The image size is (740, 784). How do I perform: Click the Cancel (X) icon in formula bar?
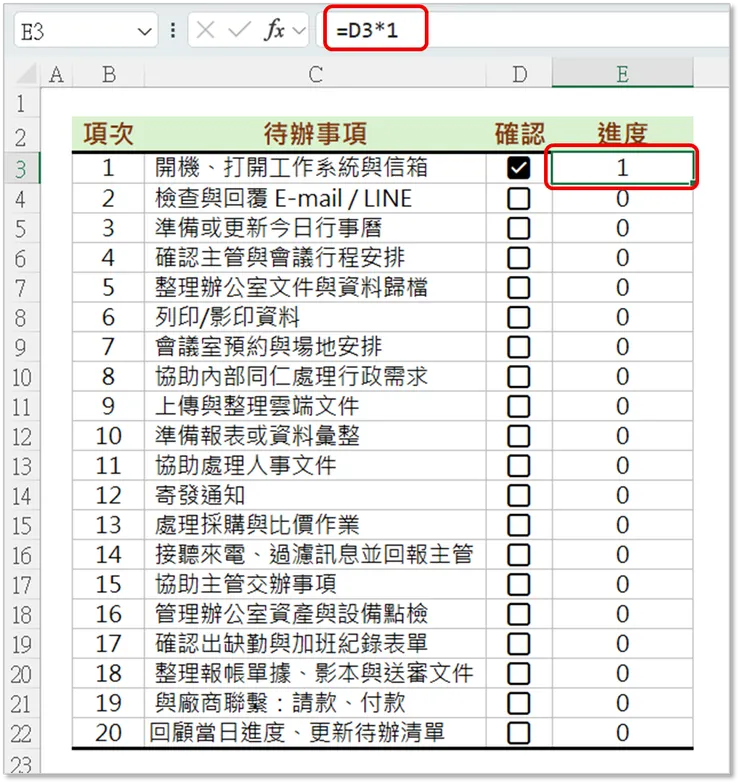click(206, 31)
